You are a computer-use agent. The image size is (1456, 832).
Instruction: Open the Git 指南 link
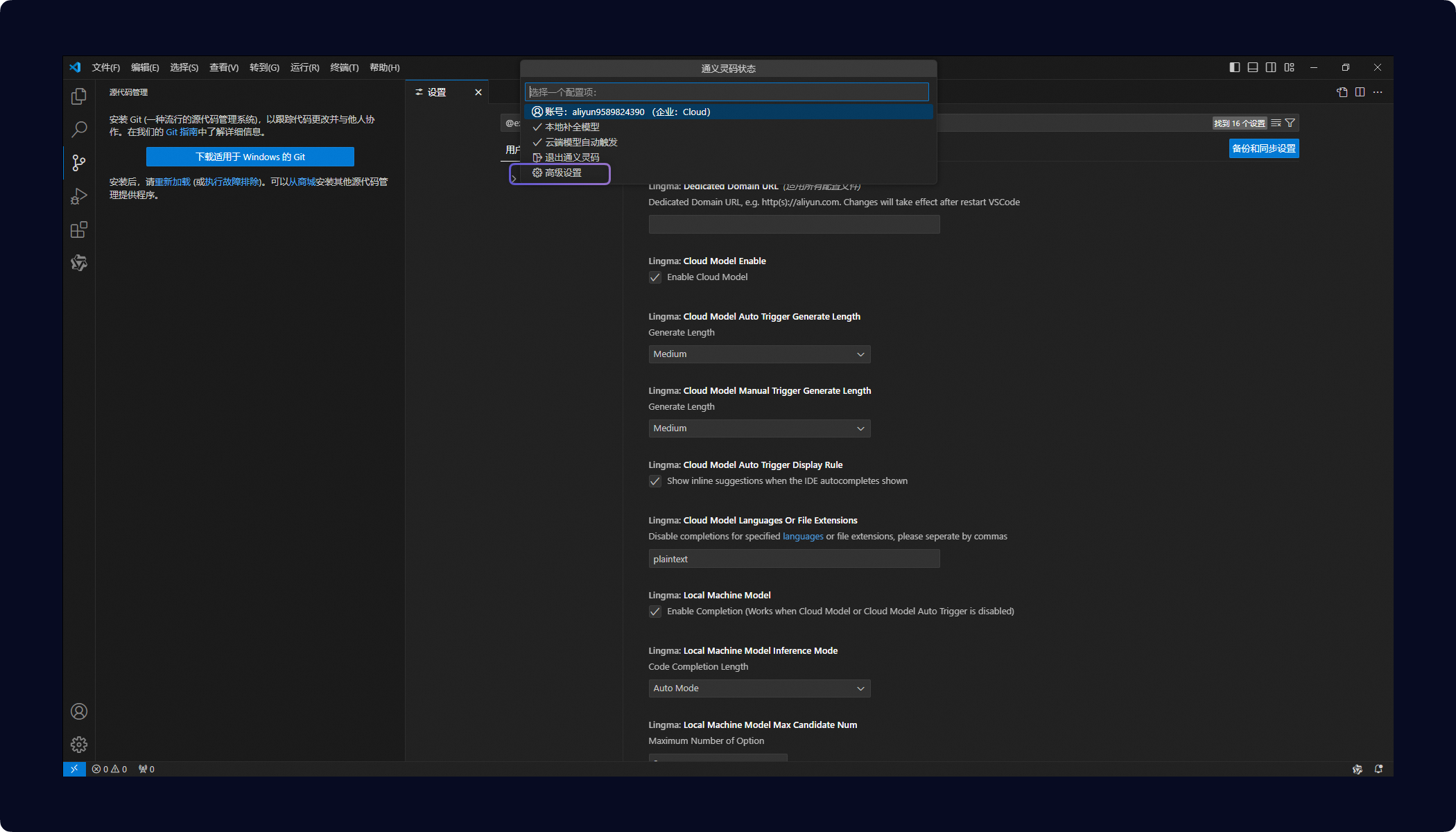click(x=182, y=132)
